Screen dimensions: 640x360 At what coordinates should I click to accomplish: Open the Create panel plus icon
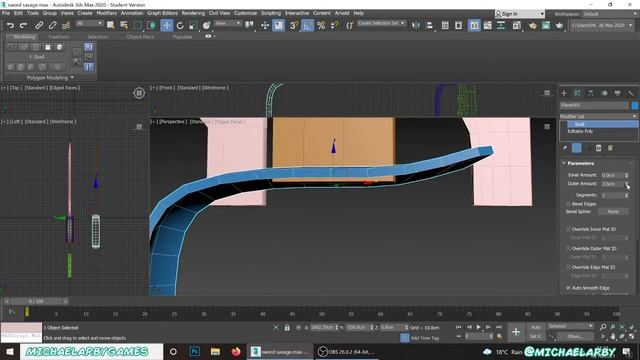(564, 93)
